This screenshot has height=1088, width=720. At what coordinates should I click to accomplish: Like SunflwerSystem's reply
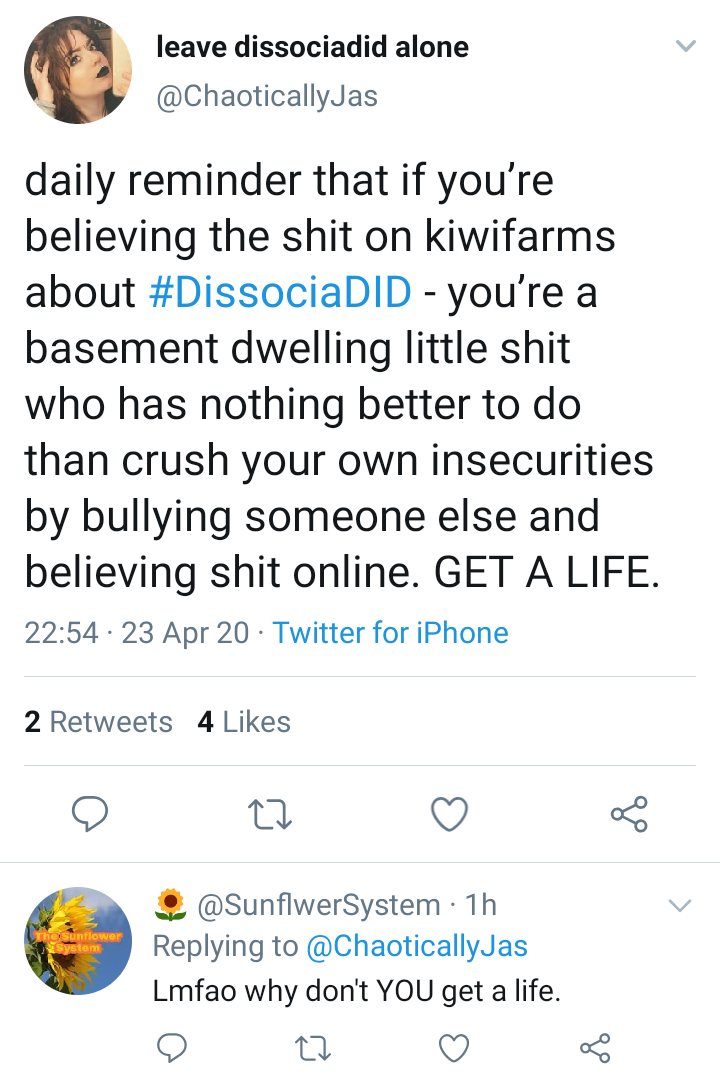[455, 1048]
